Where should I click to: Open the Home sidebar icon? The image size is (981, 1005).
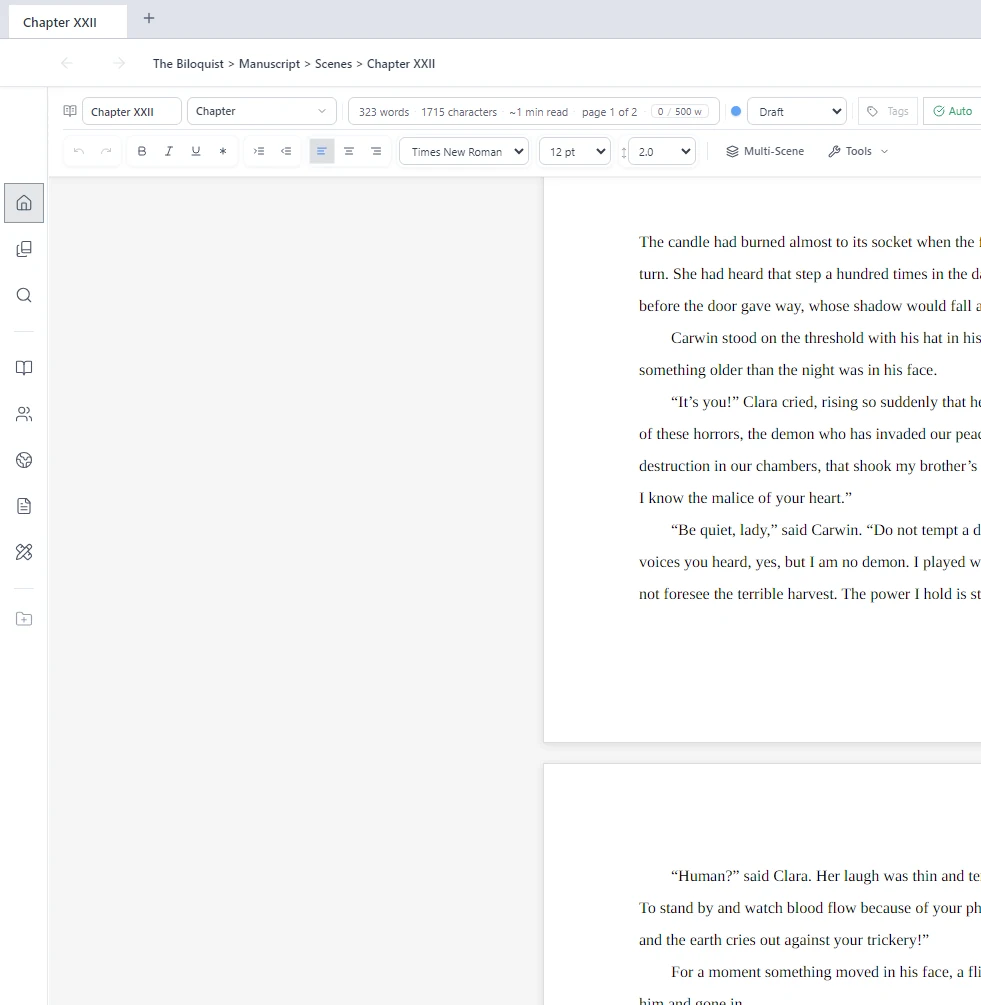pyautogui.click(x=24, y=203)
